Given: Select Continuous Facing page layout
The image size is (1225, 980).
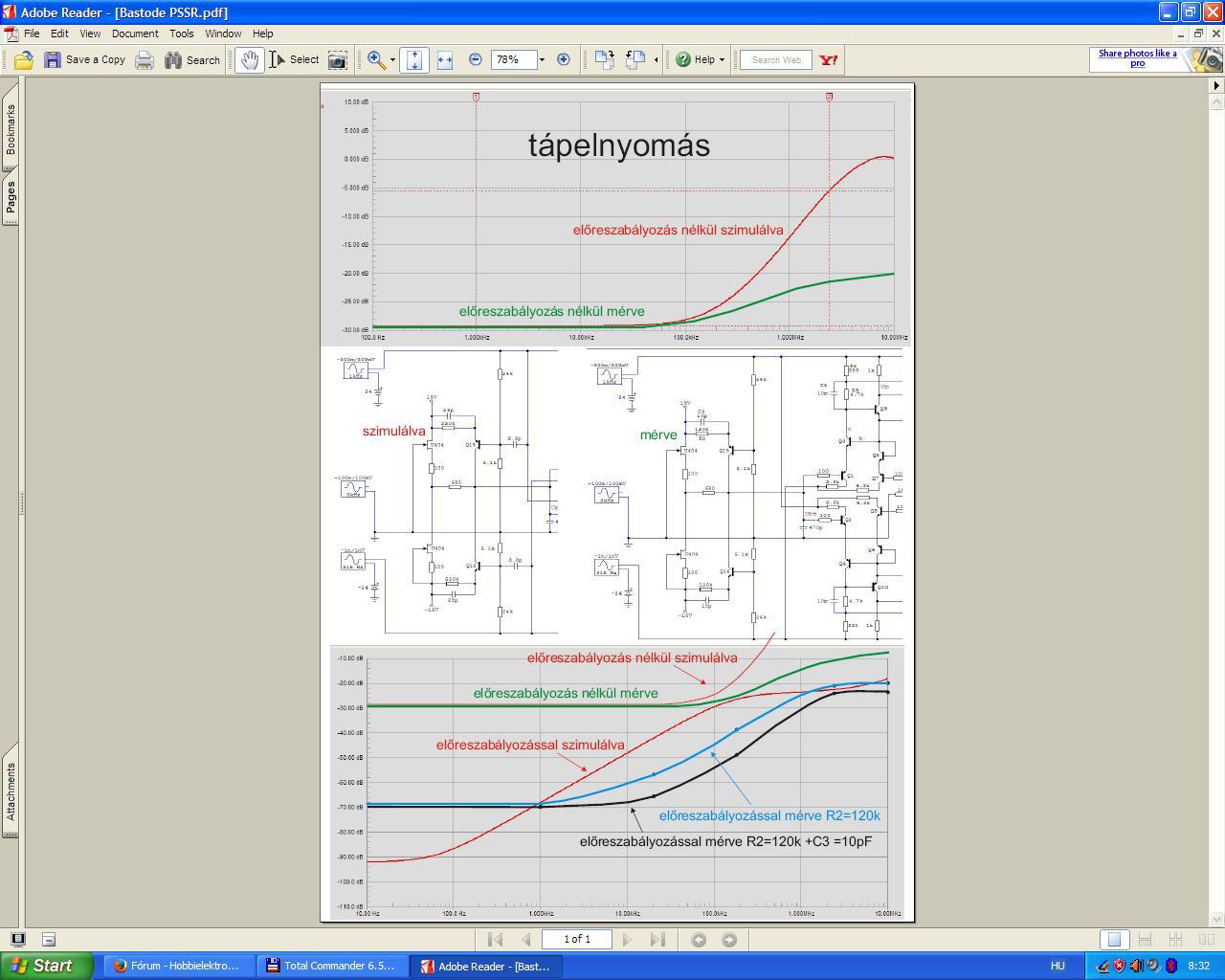Looking at the screenshot, I should pyautogui.click(x=1176, y=940).
